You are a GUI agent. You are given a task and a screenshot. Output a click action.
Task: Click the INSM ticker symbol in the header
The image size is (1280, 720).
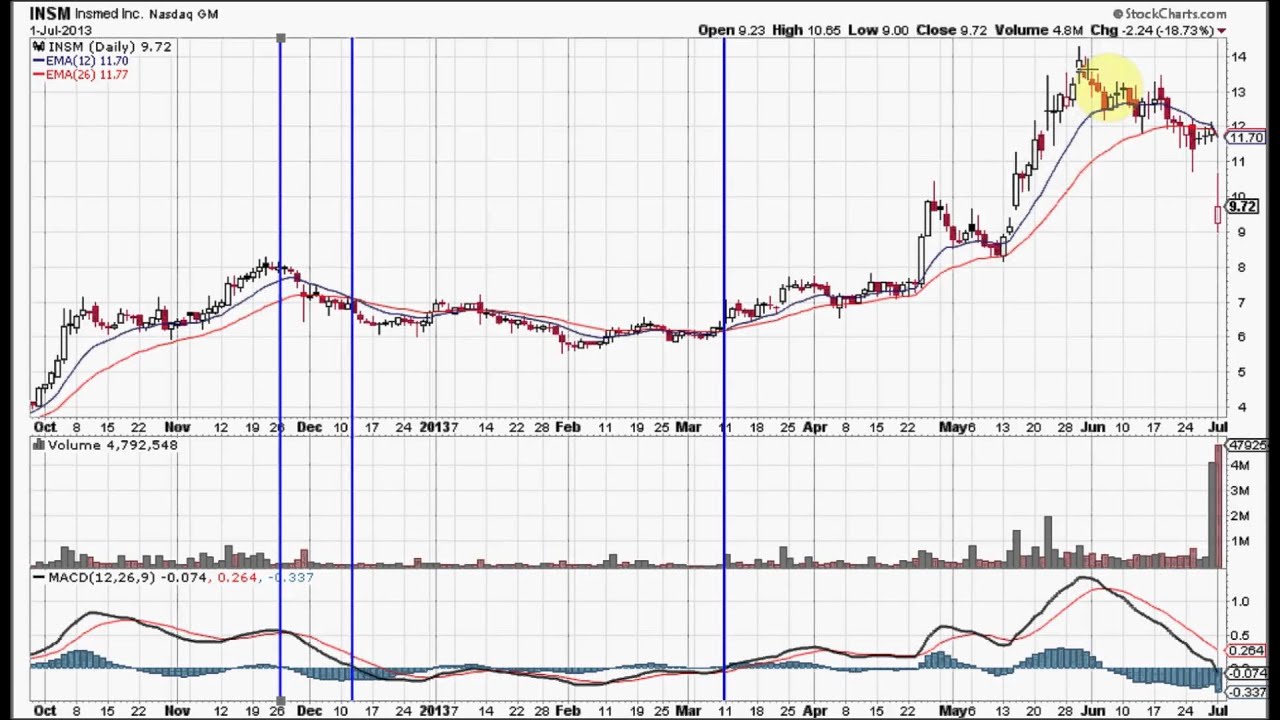(50, 14)
